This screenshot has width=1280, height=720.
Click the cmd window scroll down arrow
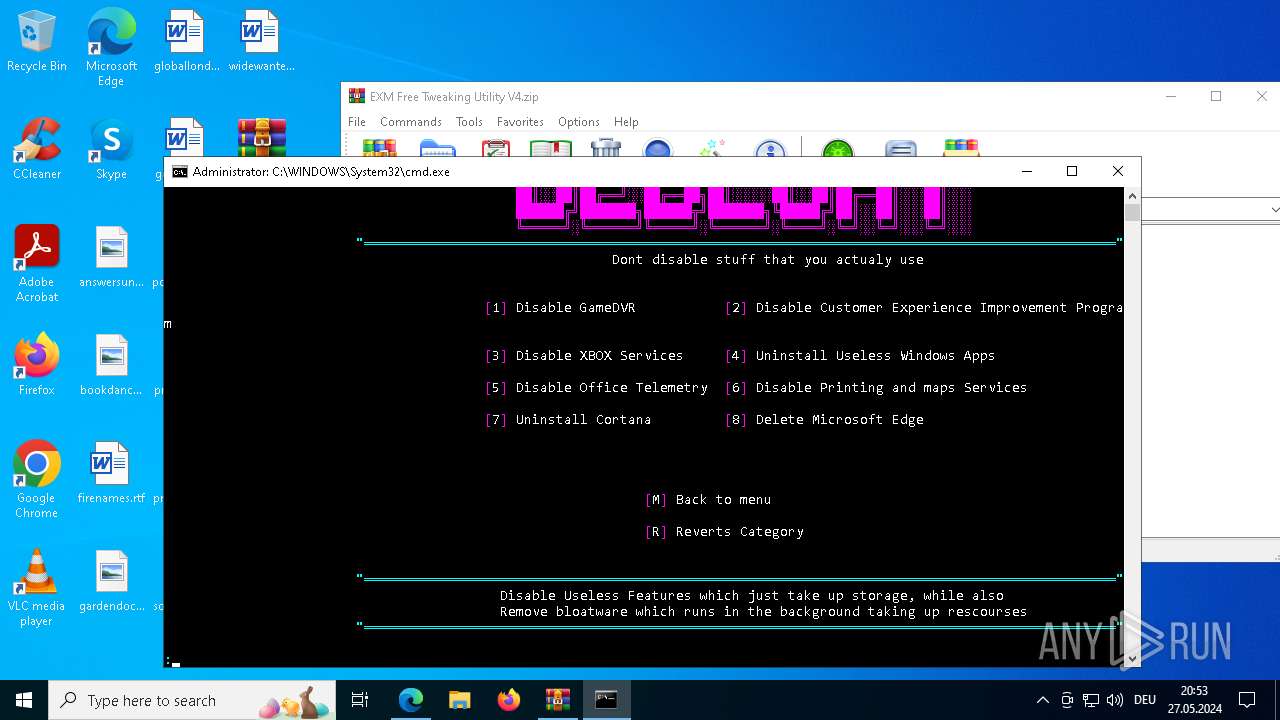pos(1132,659)
